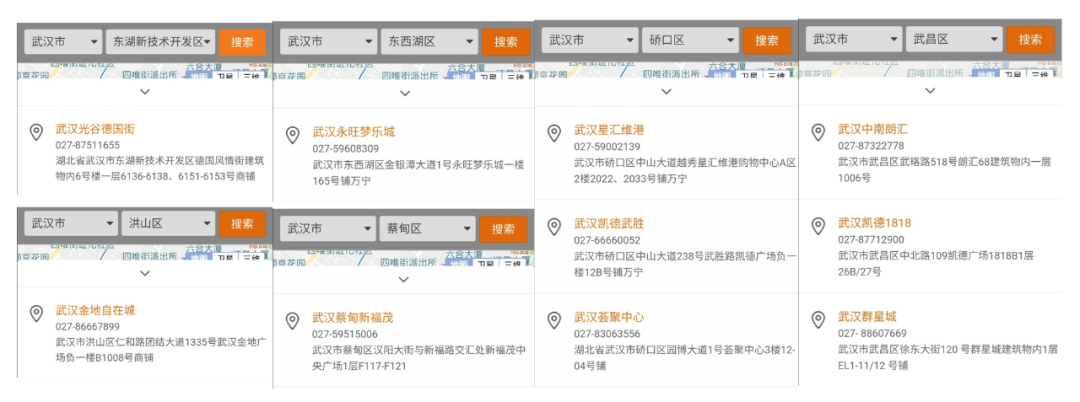Open the 武汉市 city dropdown next to 蔡甸区
The width and height of the screenshot is (1080, 402).
point(327,229)
